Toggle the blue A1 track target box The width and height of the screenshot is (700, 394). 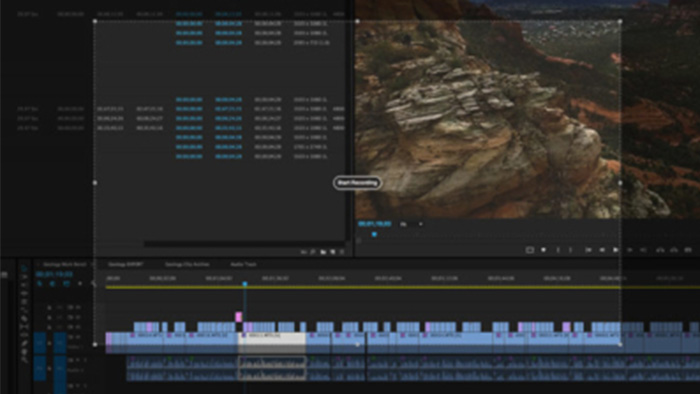click(x=60, y=368)
